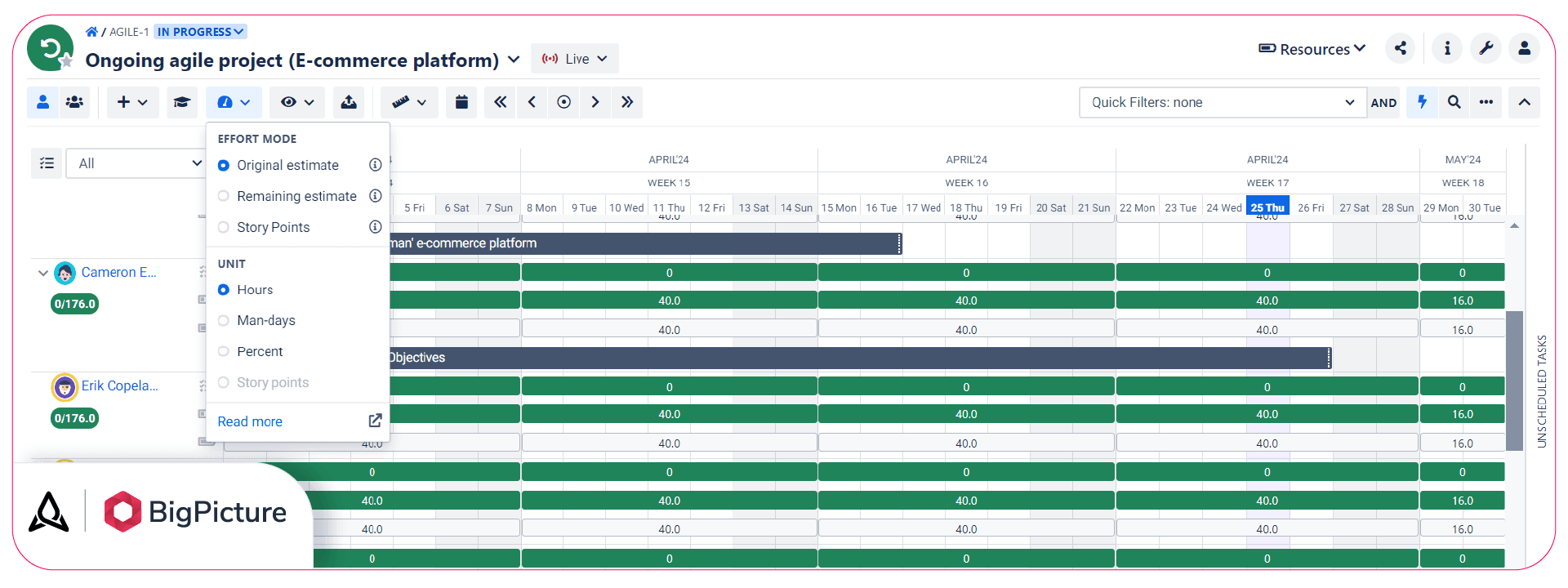The width and height of the screenshot is (1568, 588).
Task: Expand the Resources dropdown menu
Action: point(1312,49)
